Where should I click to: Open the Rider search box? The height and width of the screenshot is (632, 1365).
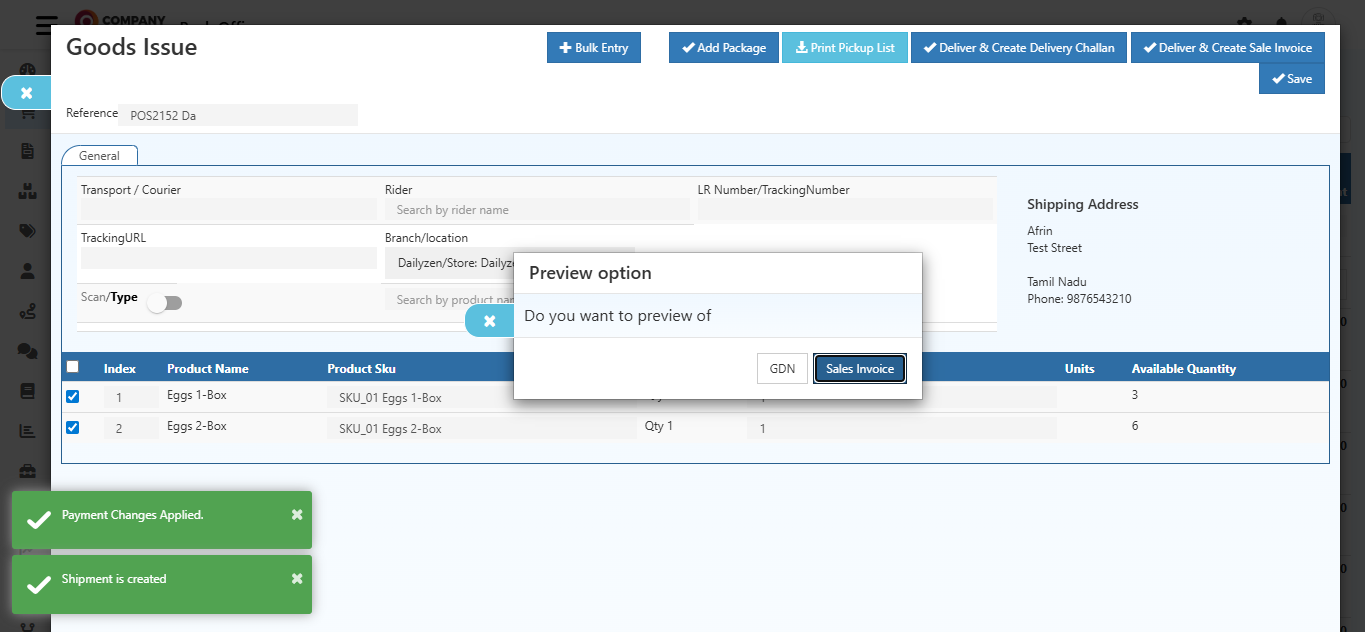[x=536, y=210]
